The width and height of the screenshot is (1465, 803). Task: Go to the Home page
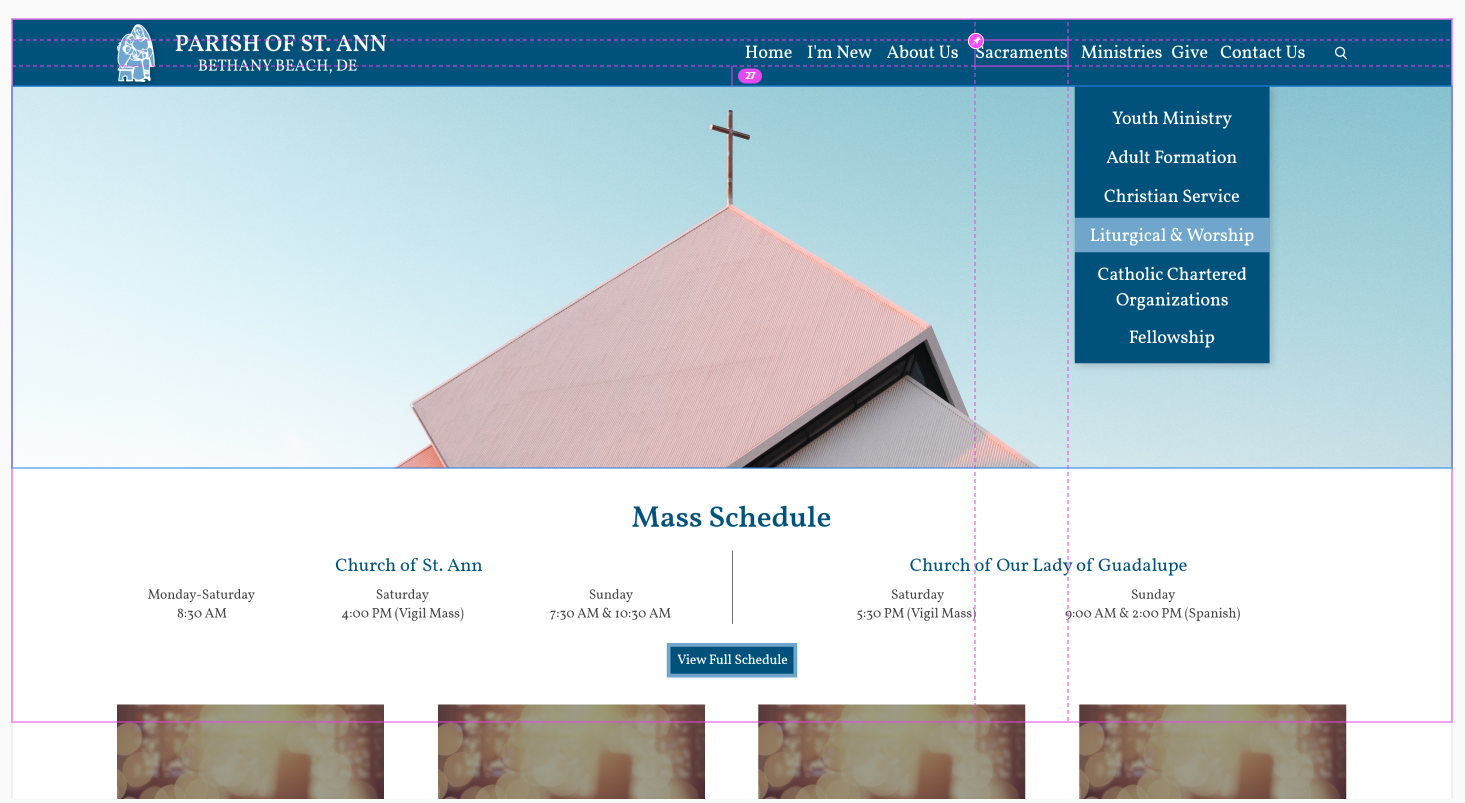click(x=768, y=53)
